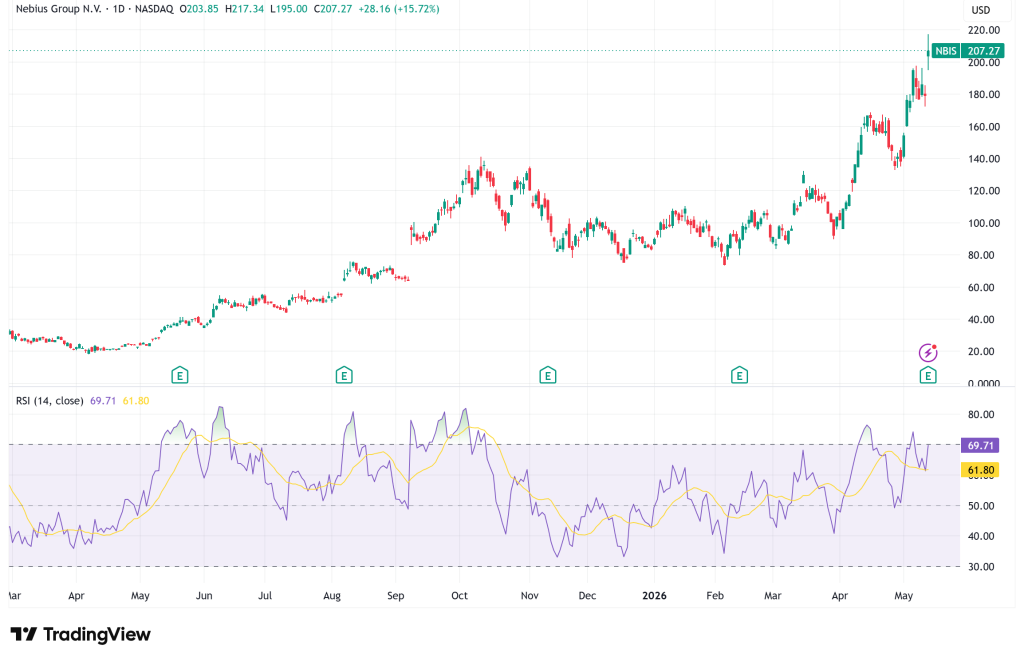The height and width of the screenshot is (661, 1024).
Task: Click the +28.16 (+15.72%) change value
Action: point(399,9)
